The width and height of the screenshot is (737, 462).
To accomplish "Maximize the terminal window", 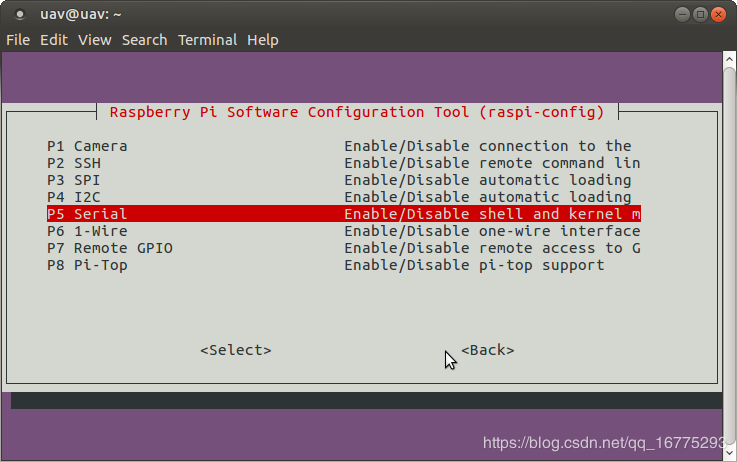I will coord(700,15).
